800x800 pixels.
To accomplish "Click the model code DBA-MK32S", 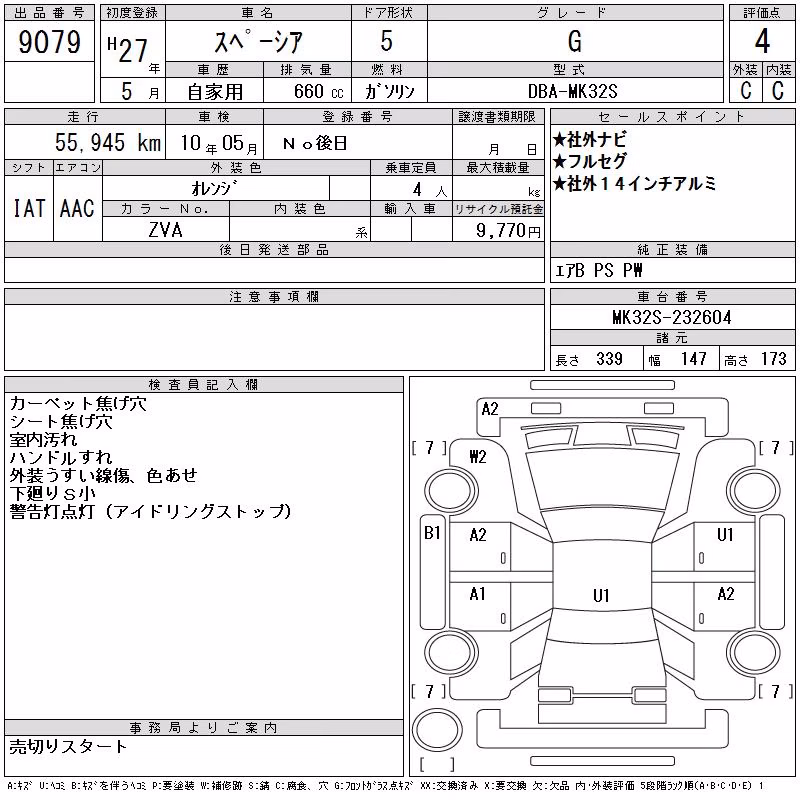I will click(x=573, y=91).
